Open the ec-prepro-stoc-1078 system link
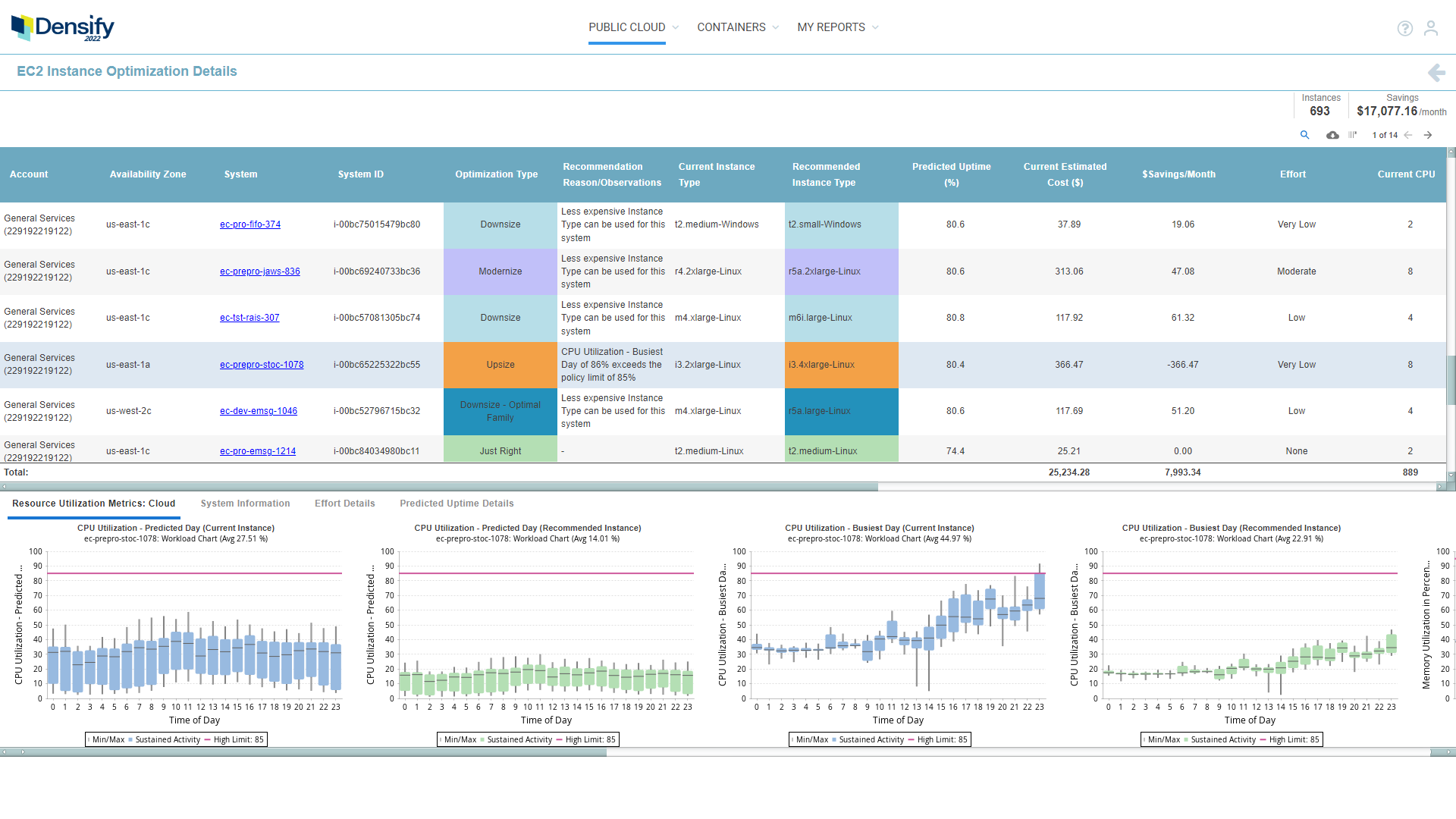 (262, 364)
